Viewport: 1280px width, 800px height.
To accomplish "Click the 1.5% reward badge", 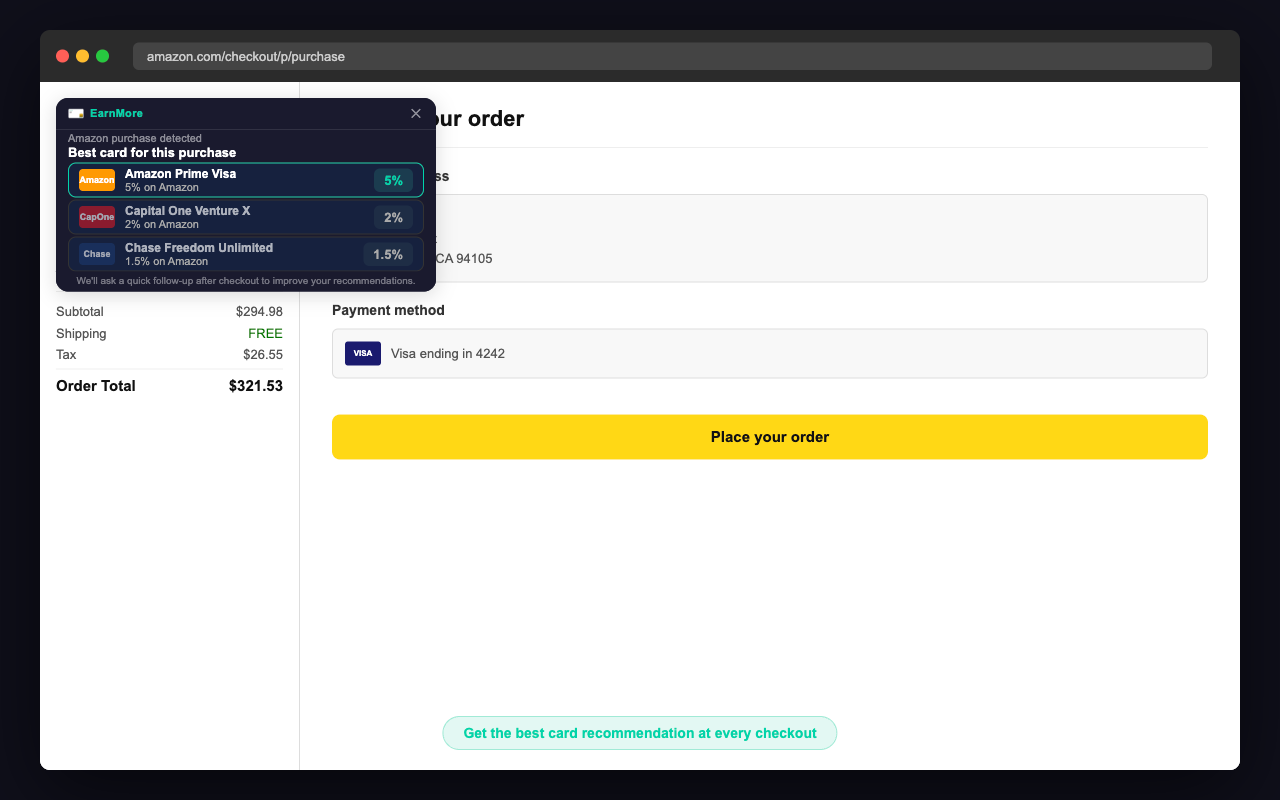I will [x=388, y=254].
